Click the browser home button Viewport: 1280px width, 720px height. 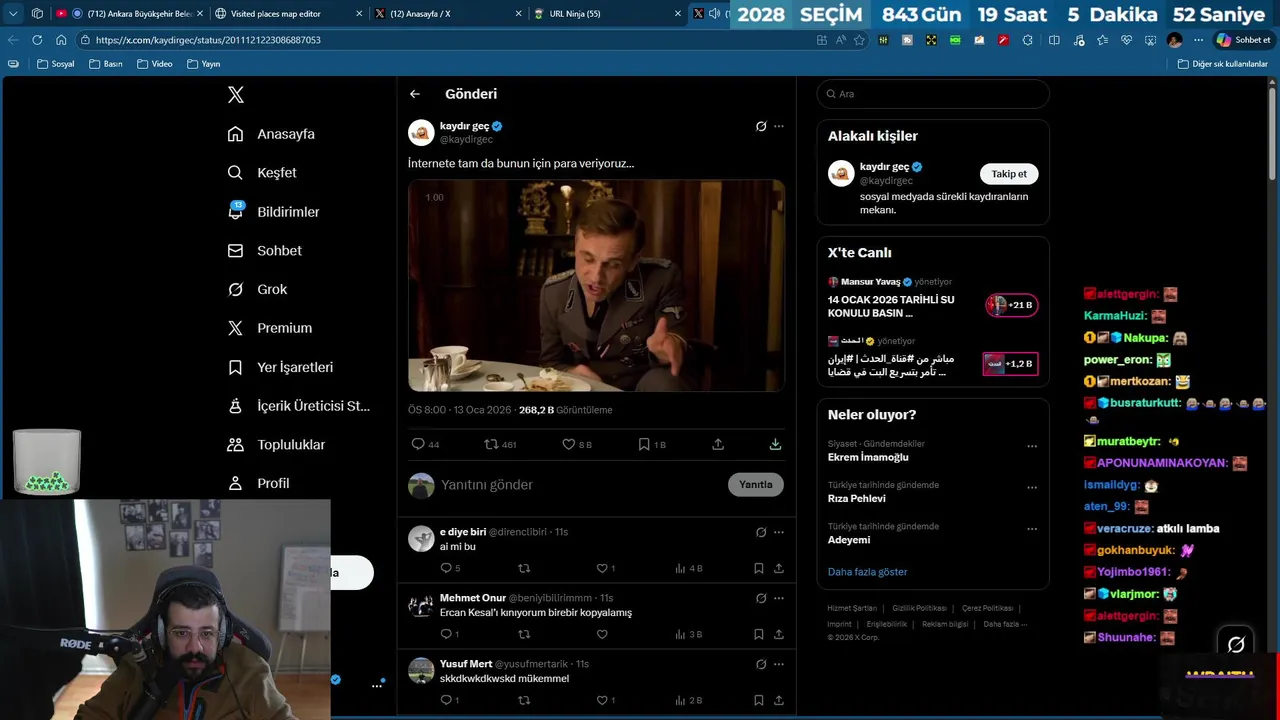pyautogui.click(x=61, y=40)
